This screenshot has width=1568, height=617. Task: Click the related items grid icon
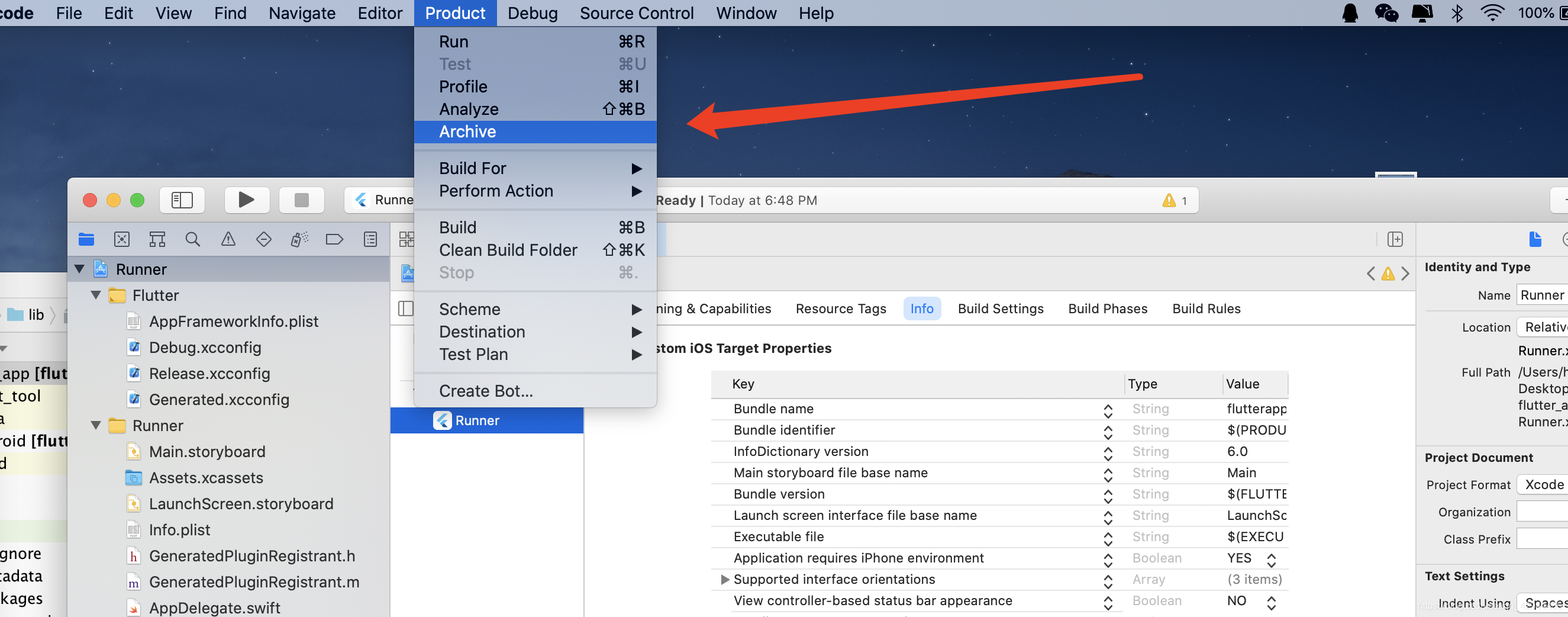406,239
